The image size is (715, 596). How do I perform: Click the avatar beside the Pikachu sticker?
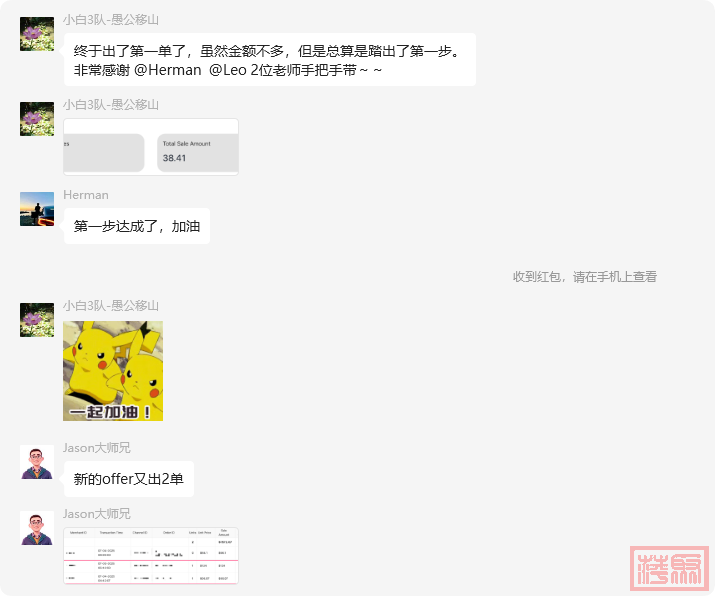click(37, 320)
